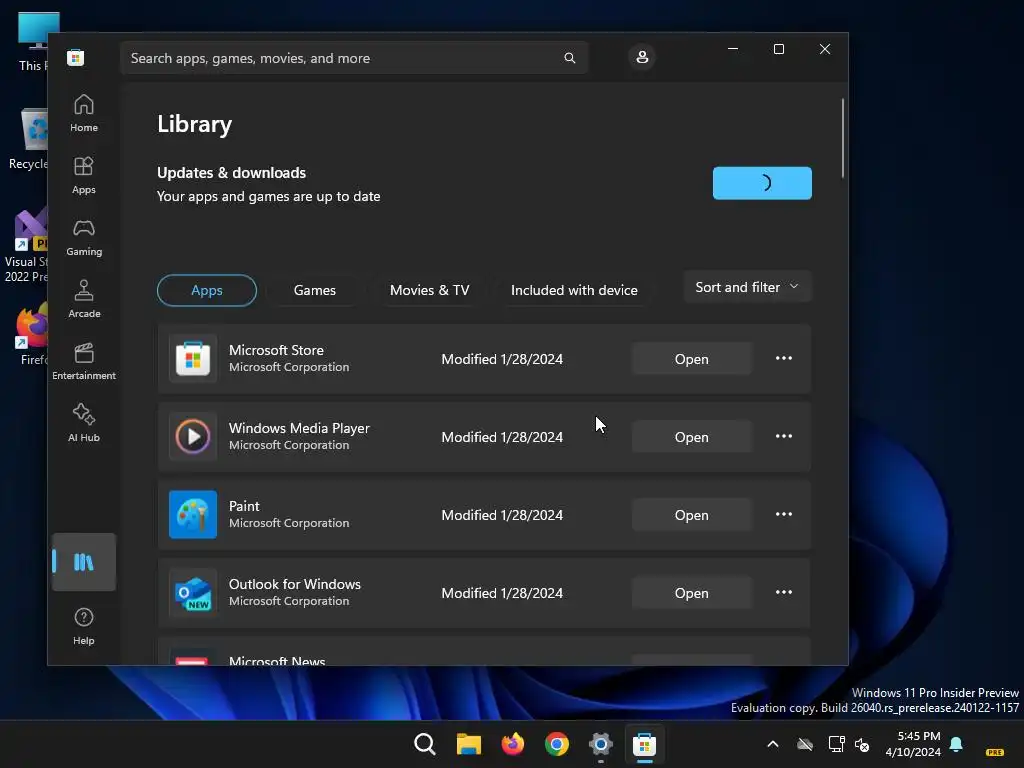
Task: Switch to Included with device tab
Action: point(574,290)
